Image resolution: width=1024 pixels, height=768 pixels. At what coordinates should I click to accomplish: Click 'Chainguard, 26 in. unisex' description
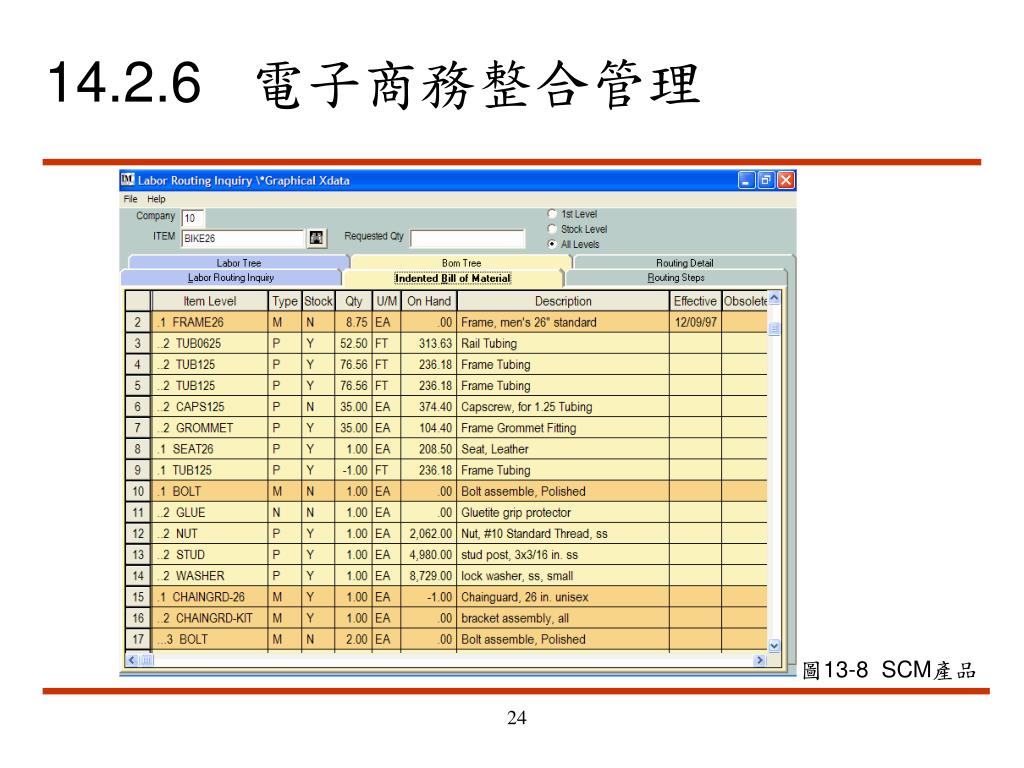tap(563, 597)
